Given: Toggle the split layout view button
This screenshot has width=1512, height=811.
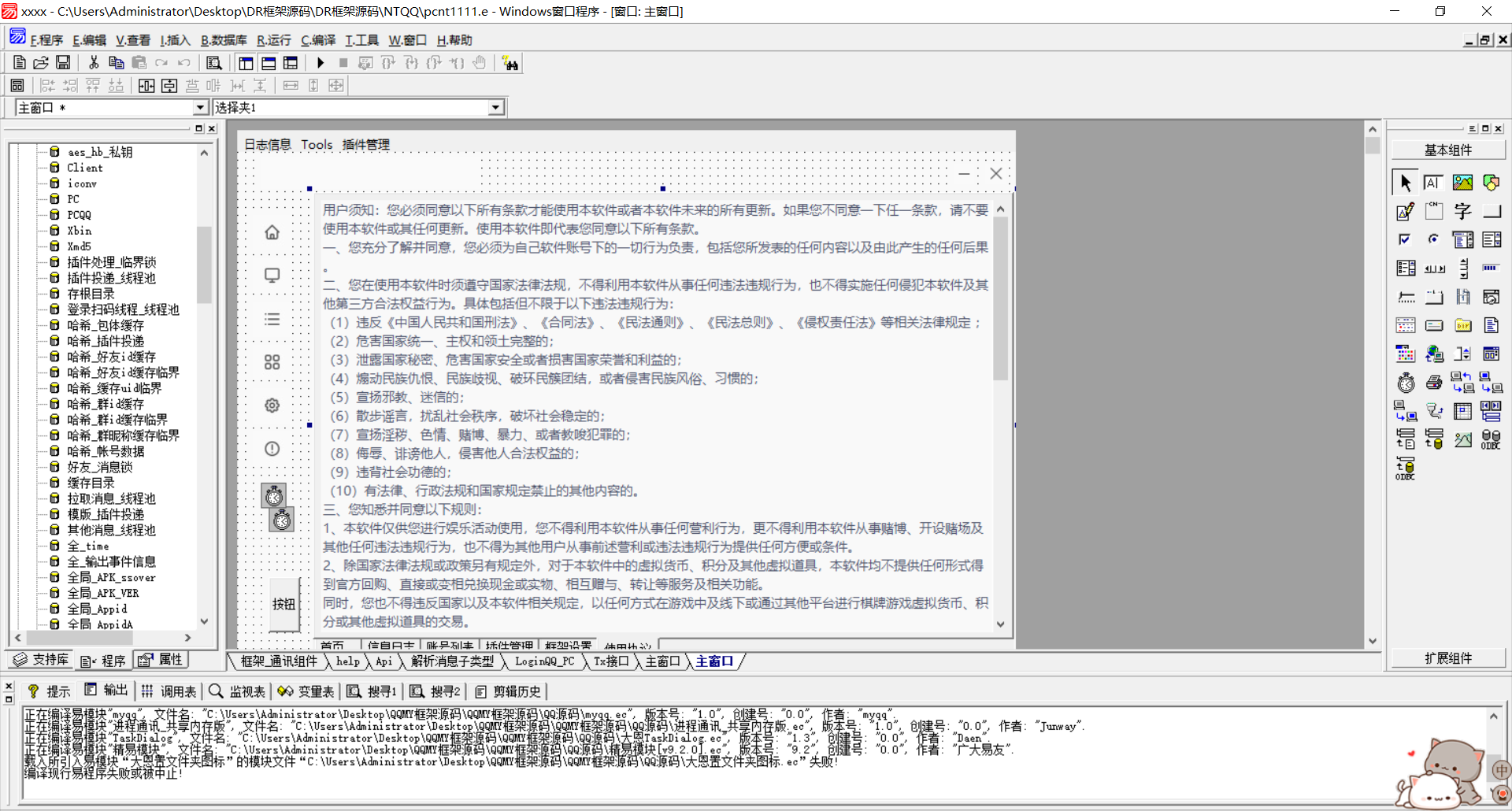Looking at the screenshot, I should pyautogui.click(x=269, y=63).
